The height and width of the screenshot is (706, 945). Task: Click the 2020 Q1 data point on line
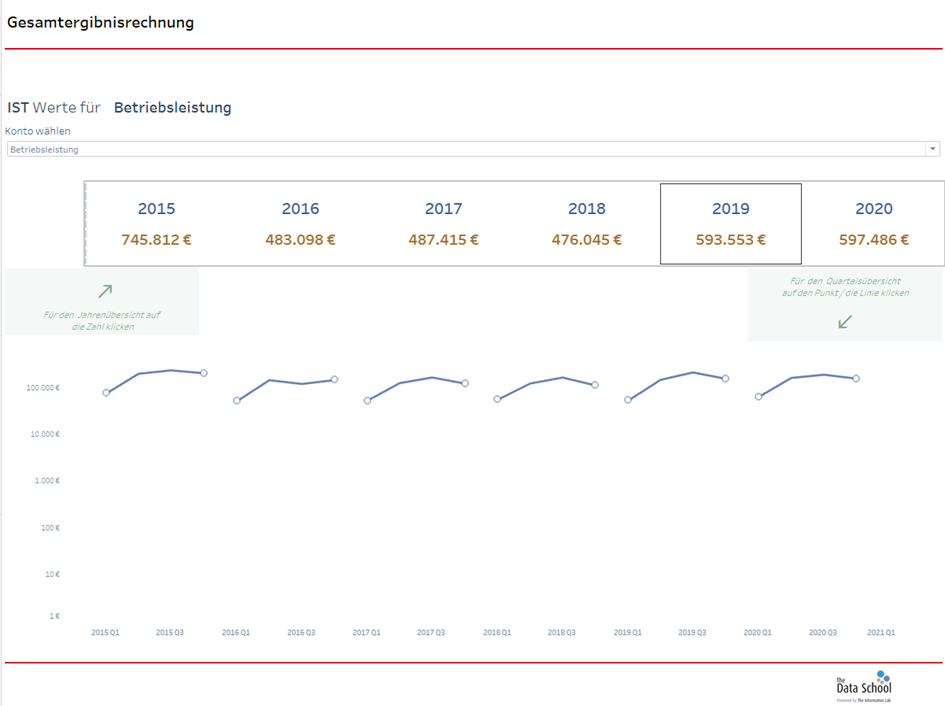tap(759, 397)
